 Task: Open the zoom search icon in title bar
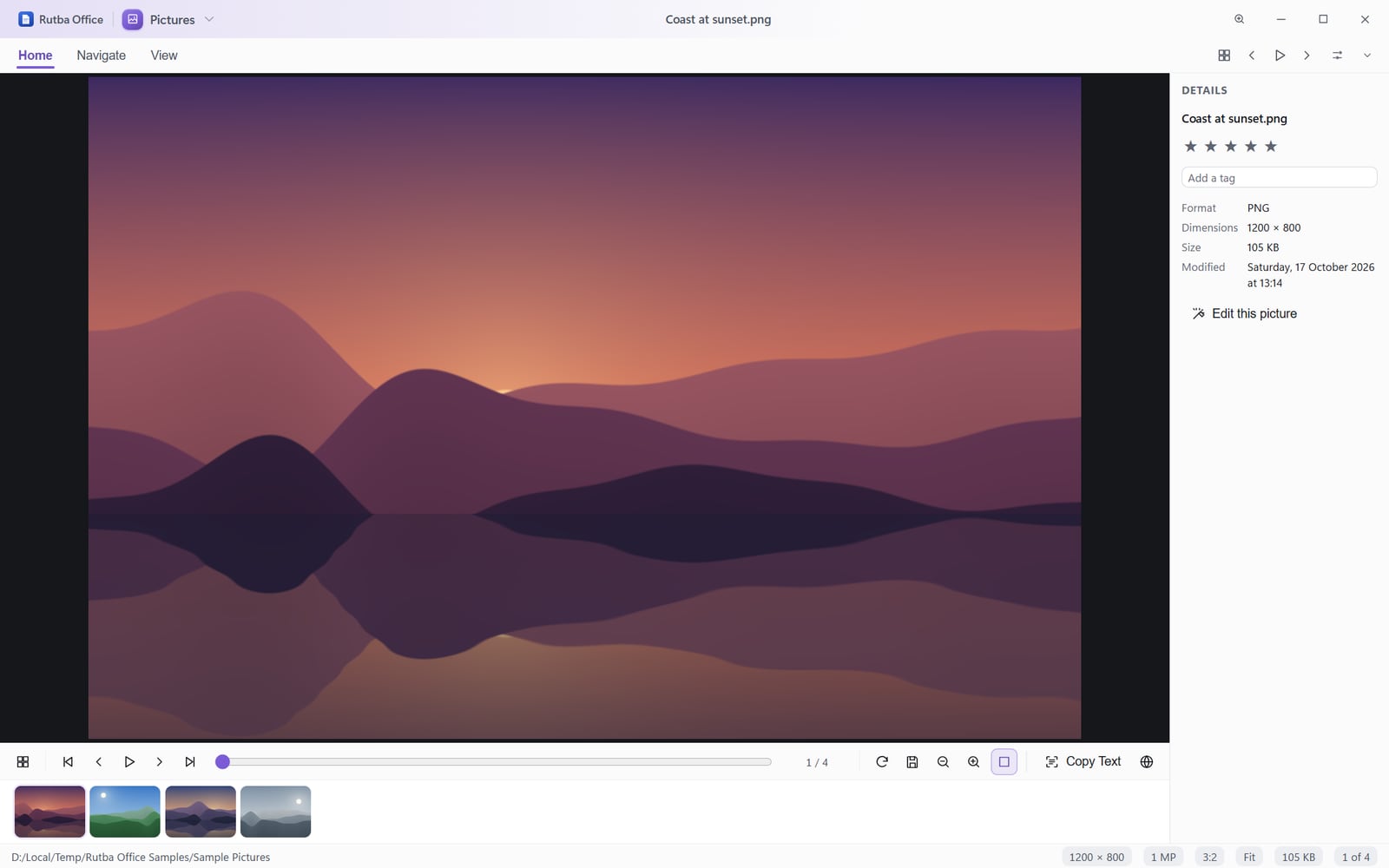pyautogui.click(x=1239, y=19)
